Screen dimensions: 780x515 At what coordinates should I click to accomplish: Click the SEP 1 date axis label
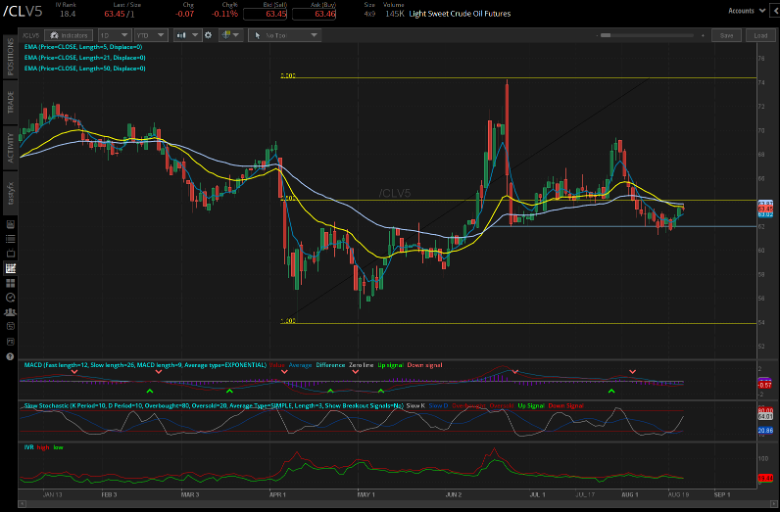click(722, 495)
